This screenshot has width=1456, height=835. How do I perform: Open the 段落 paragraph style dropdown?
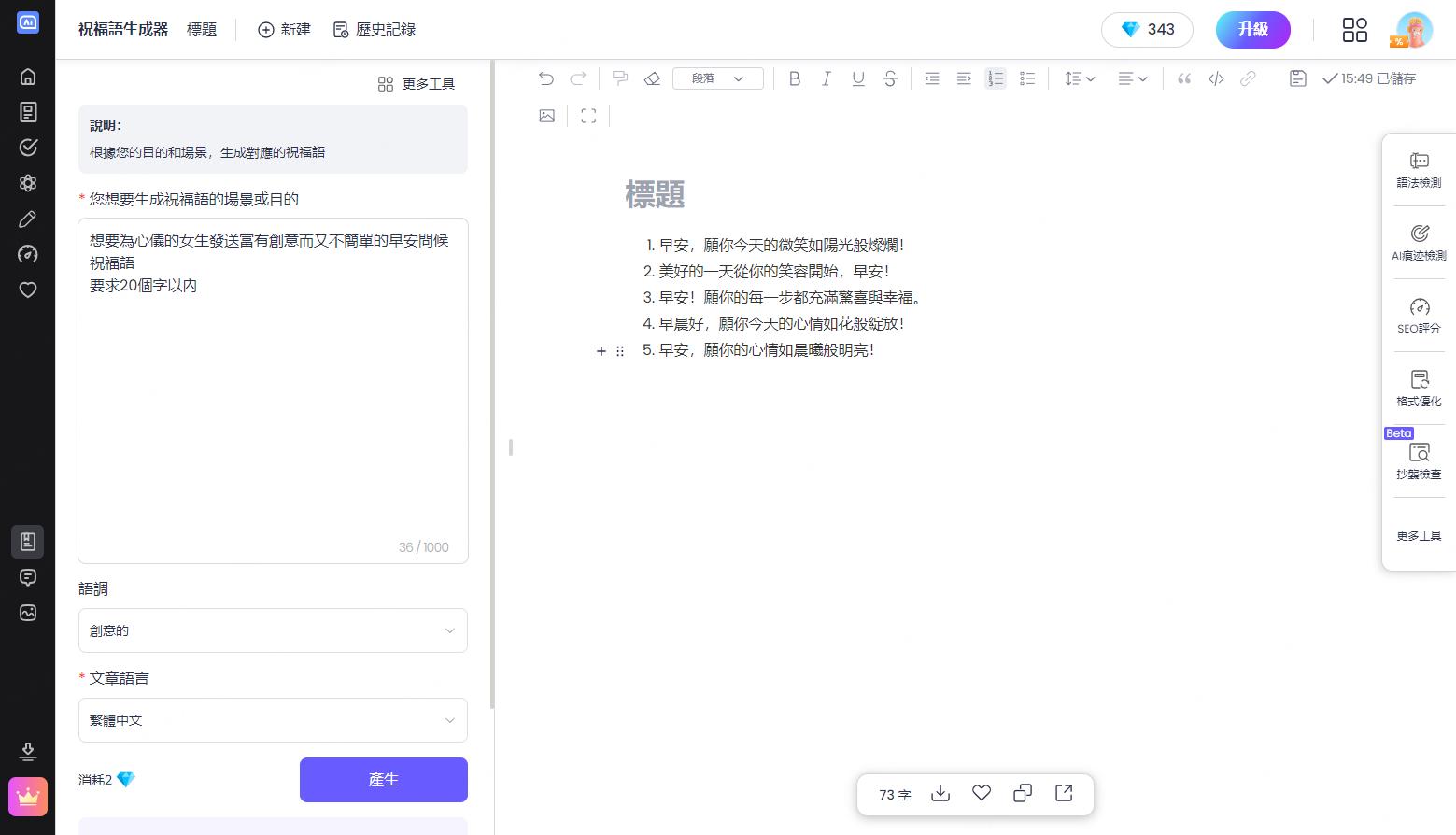(718, 78)
